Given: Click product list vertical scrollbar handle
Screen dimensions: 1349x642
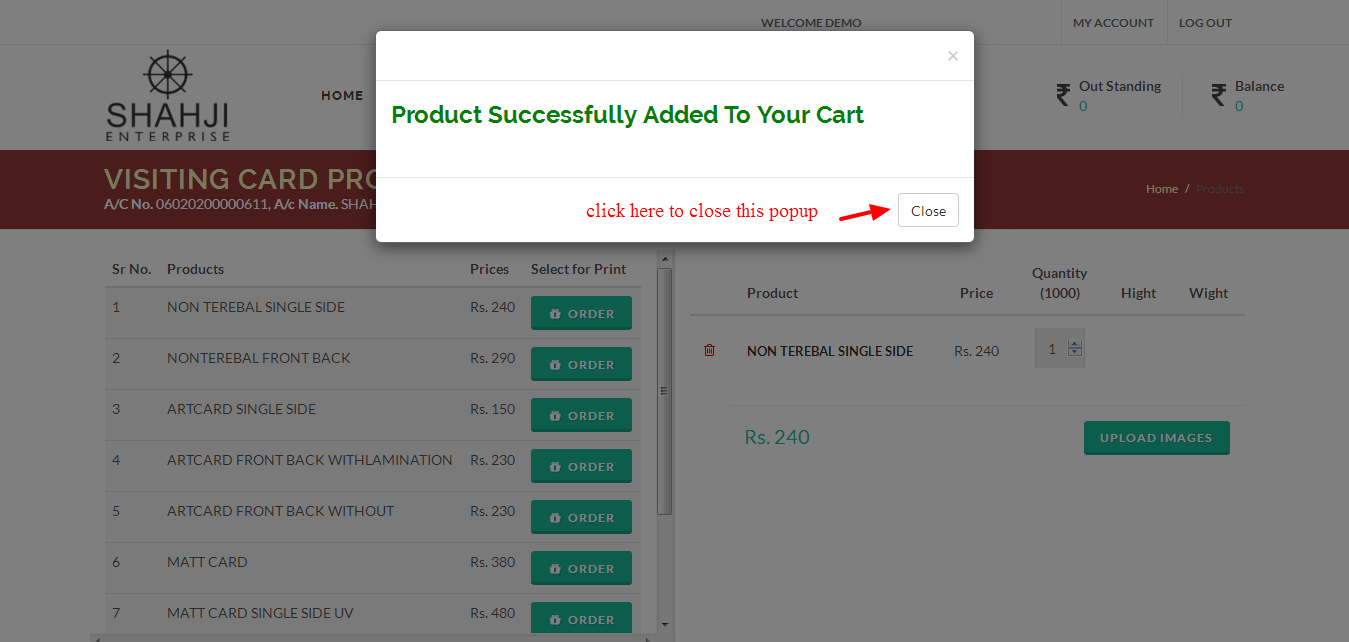Looking at the screenshot, I should pyautogui.click(x=664, y=391).
